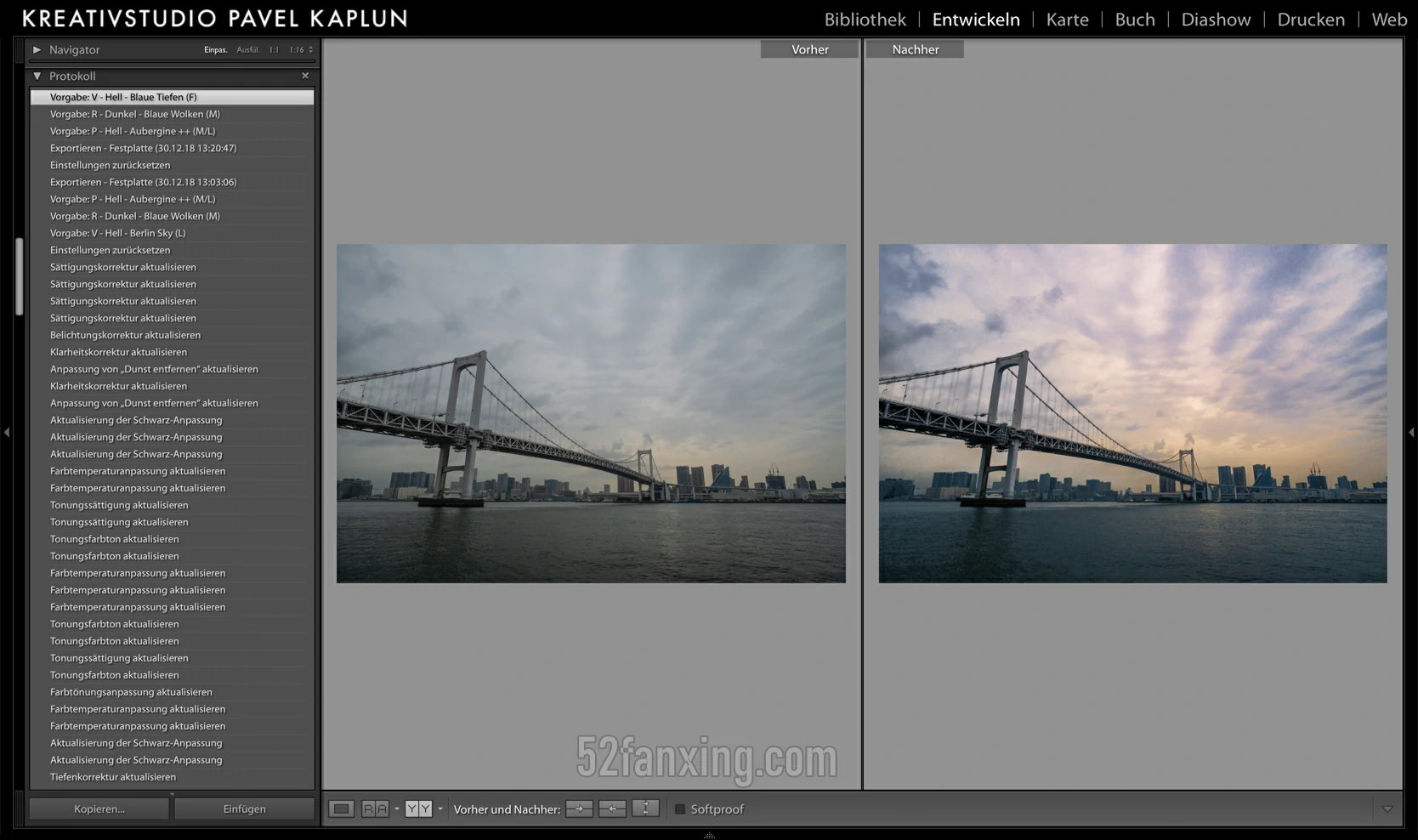Viewport: 1418px width, 840px height.
Task: Select history step Vorgabe V - Hell - Berlin Sky (L)
Action: click(x=172, y=233)
